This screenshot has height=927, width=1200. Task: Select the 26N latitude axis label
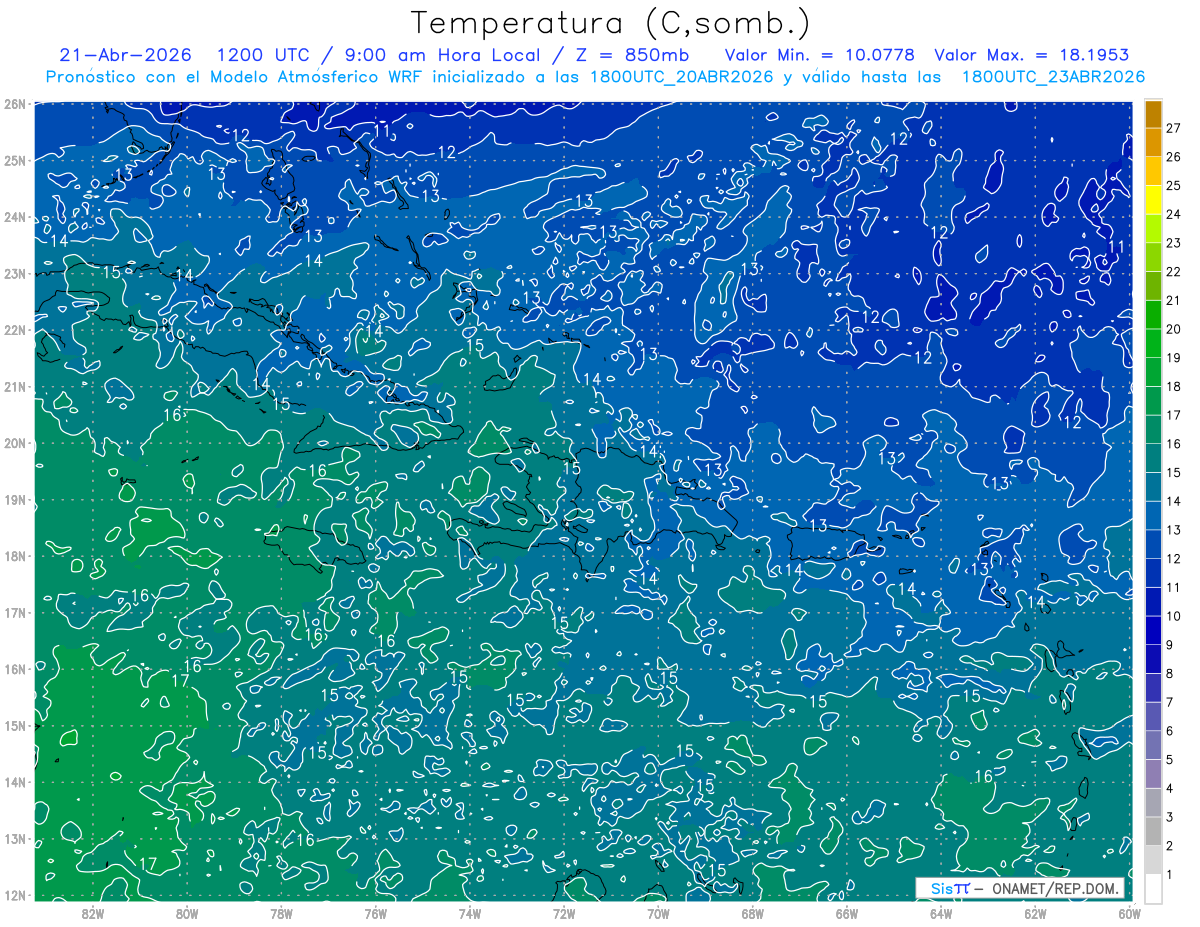(x=15, y=104)
